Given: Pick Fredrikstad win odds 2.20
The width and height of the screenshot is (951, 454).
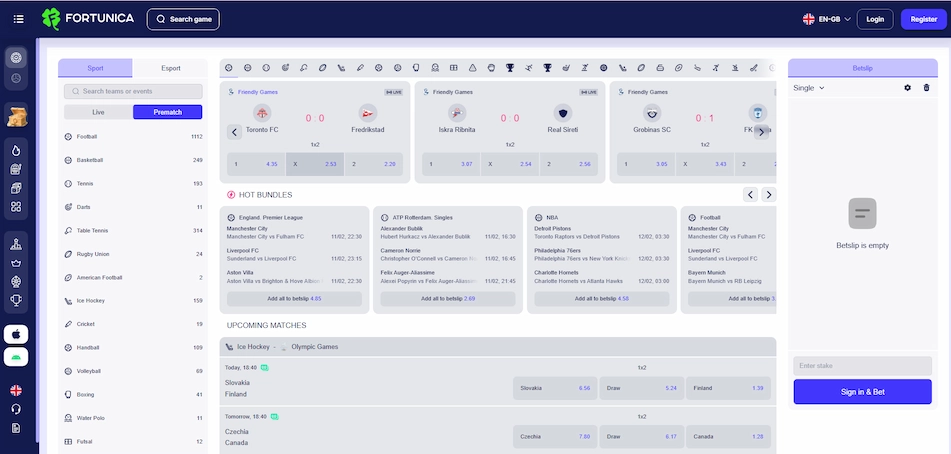Looking at the screenshot, I should click(374, 164).
